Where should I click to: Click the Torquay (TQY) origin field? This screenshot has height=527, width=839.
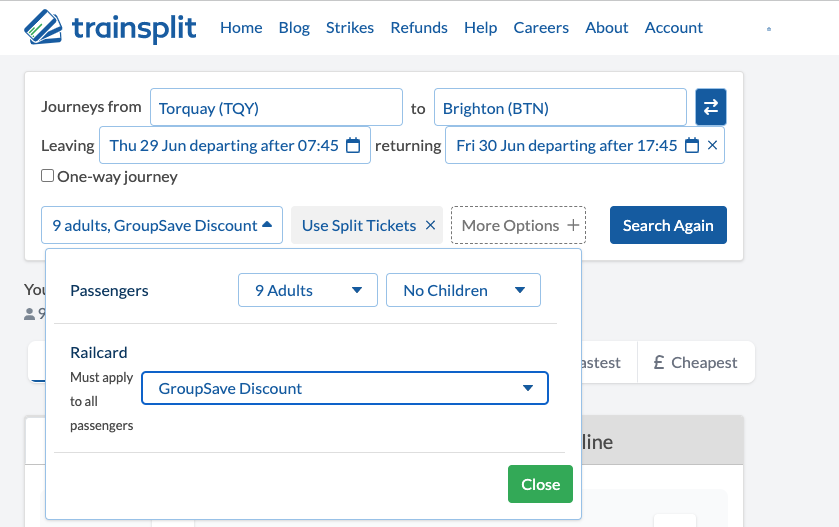click(x=276, y=108)
